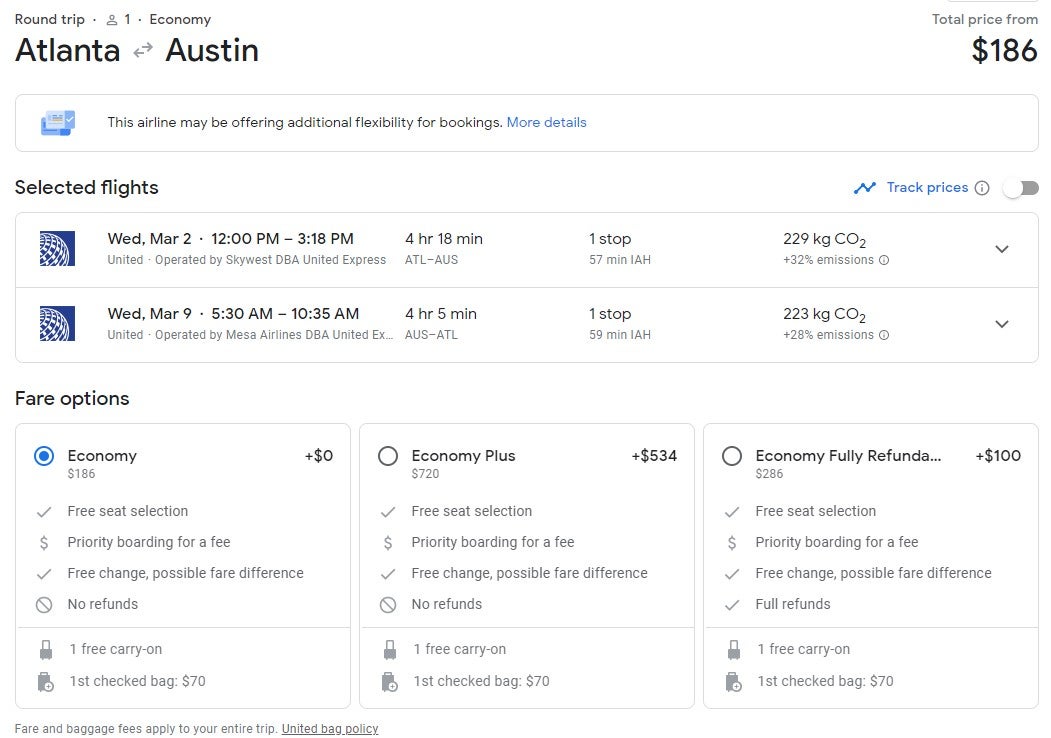
Task: Click the booking flexibility ticket icon
Action: [58, 123]
